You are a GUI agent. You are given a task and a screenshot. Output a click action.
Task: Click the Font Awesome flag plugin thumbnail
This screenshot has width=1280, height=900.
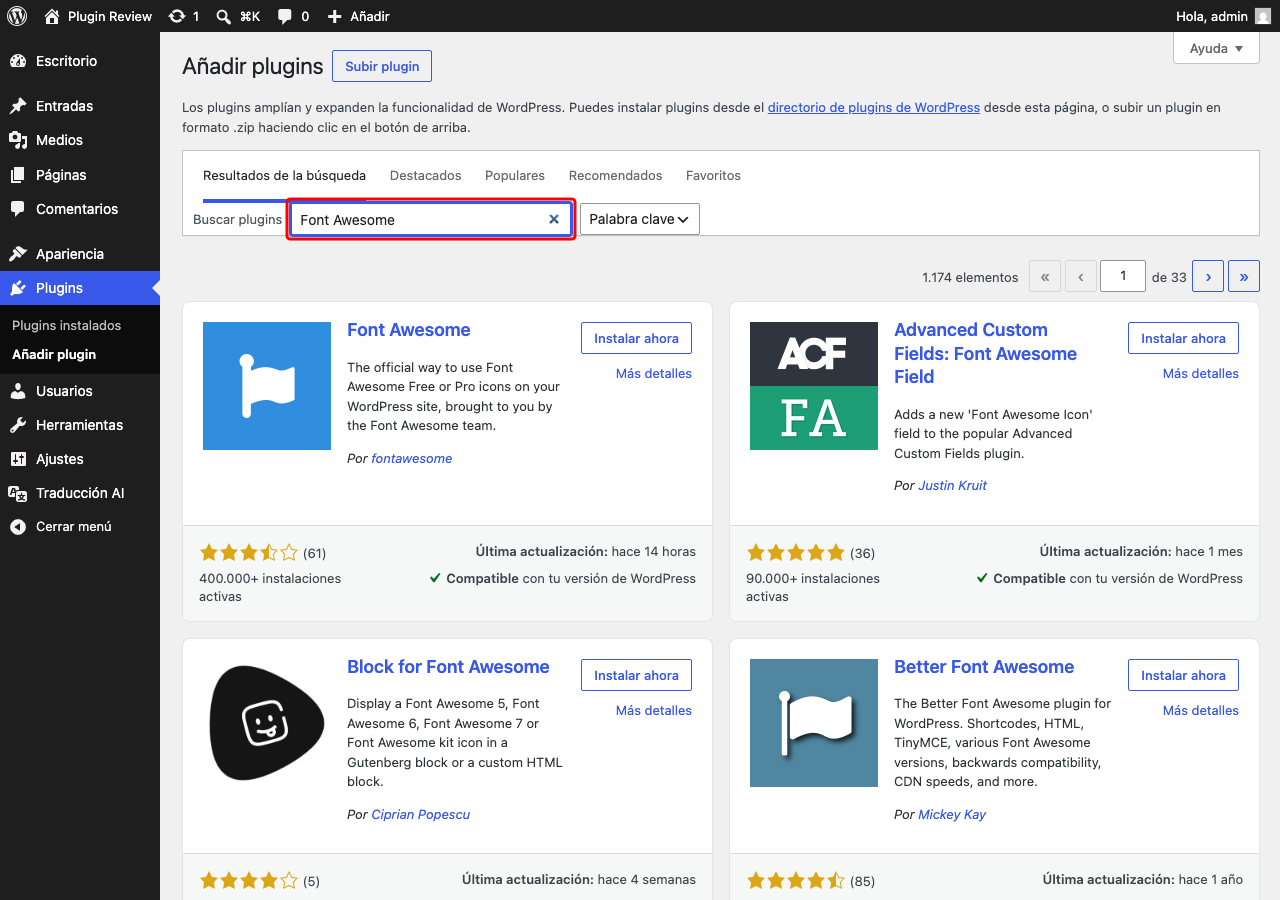[267, 386]
